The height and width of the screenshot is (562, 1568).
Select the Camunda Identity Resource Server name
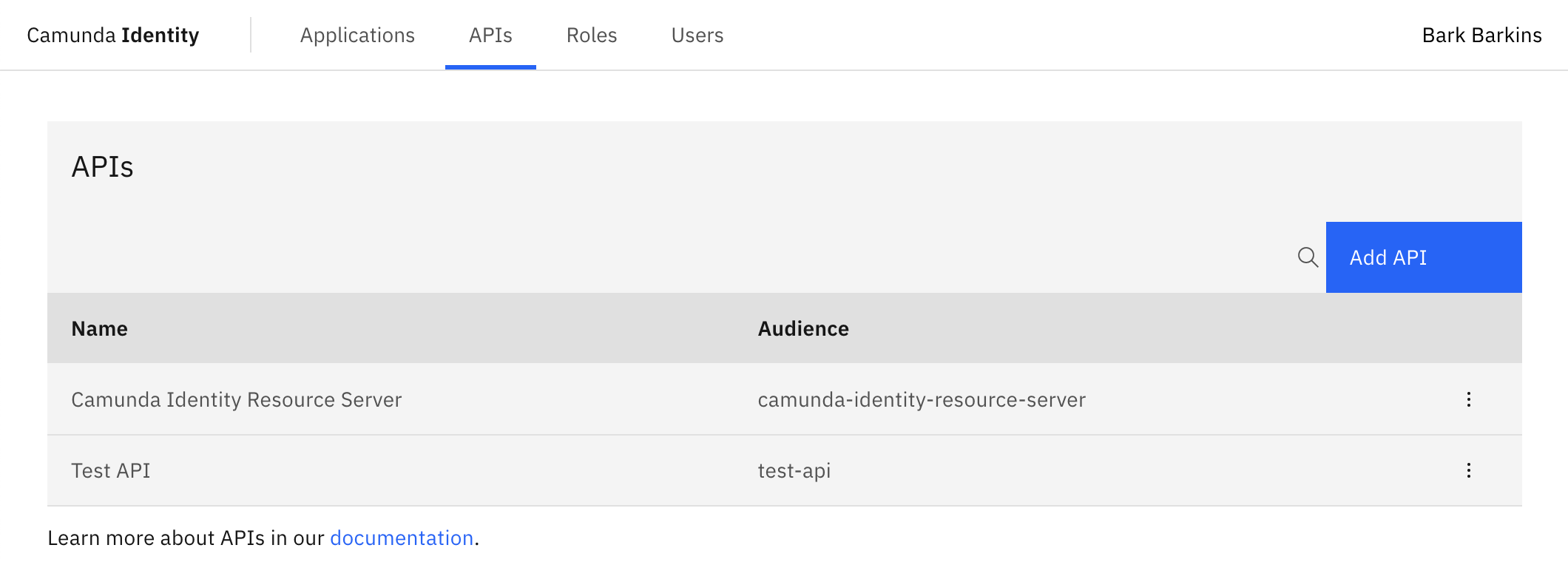pyautogui.click(x=237, y=399)
